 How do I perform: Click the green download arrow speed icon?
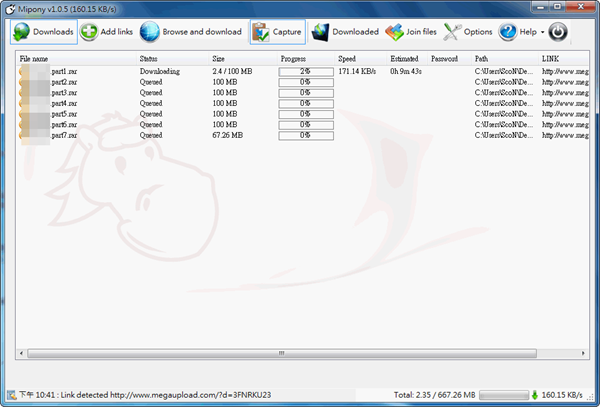(535, 395)
